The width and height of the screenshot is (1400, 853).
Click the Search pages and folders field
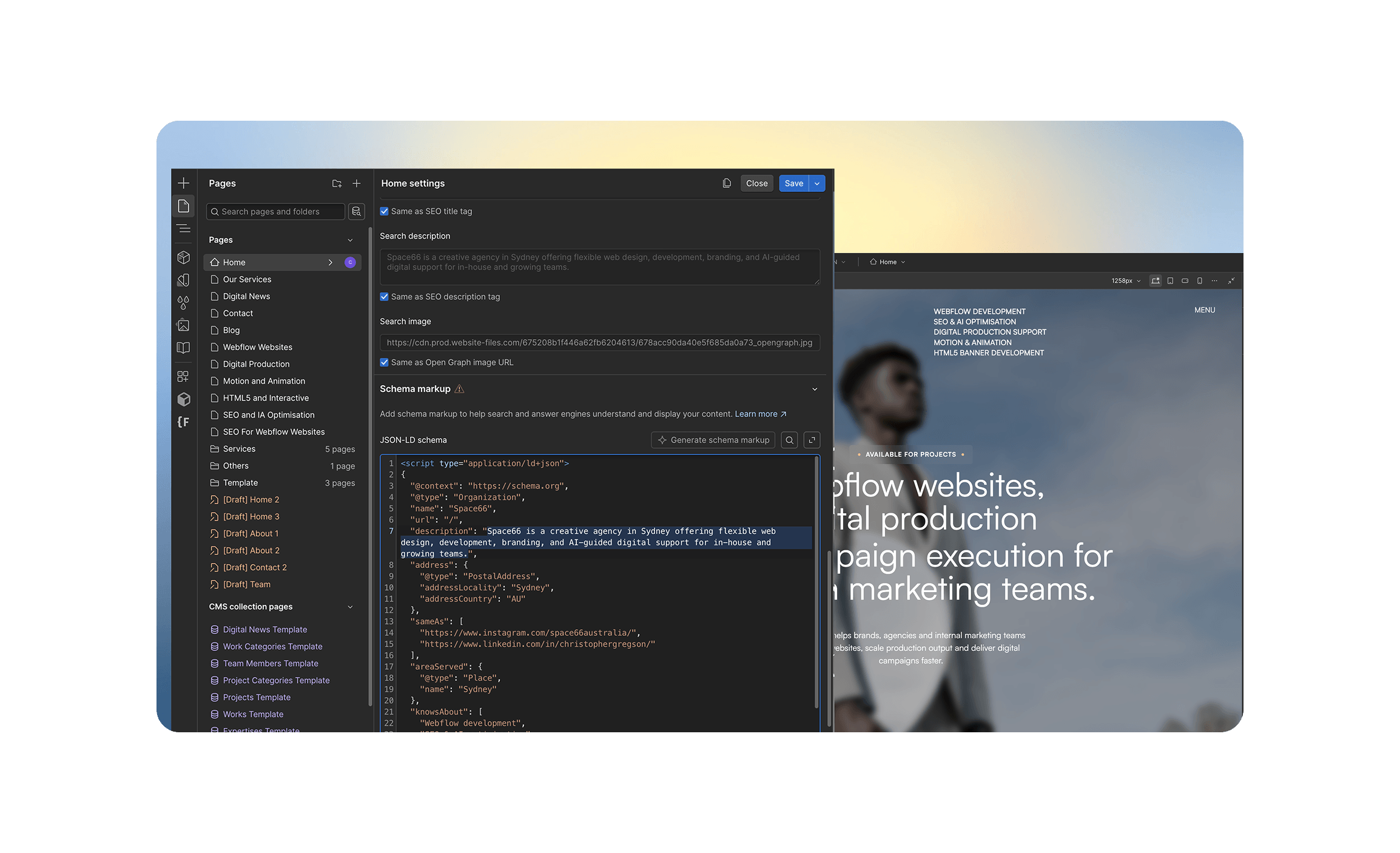pos(275,211)
